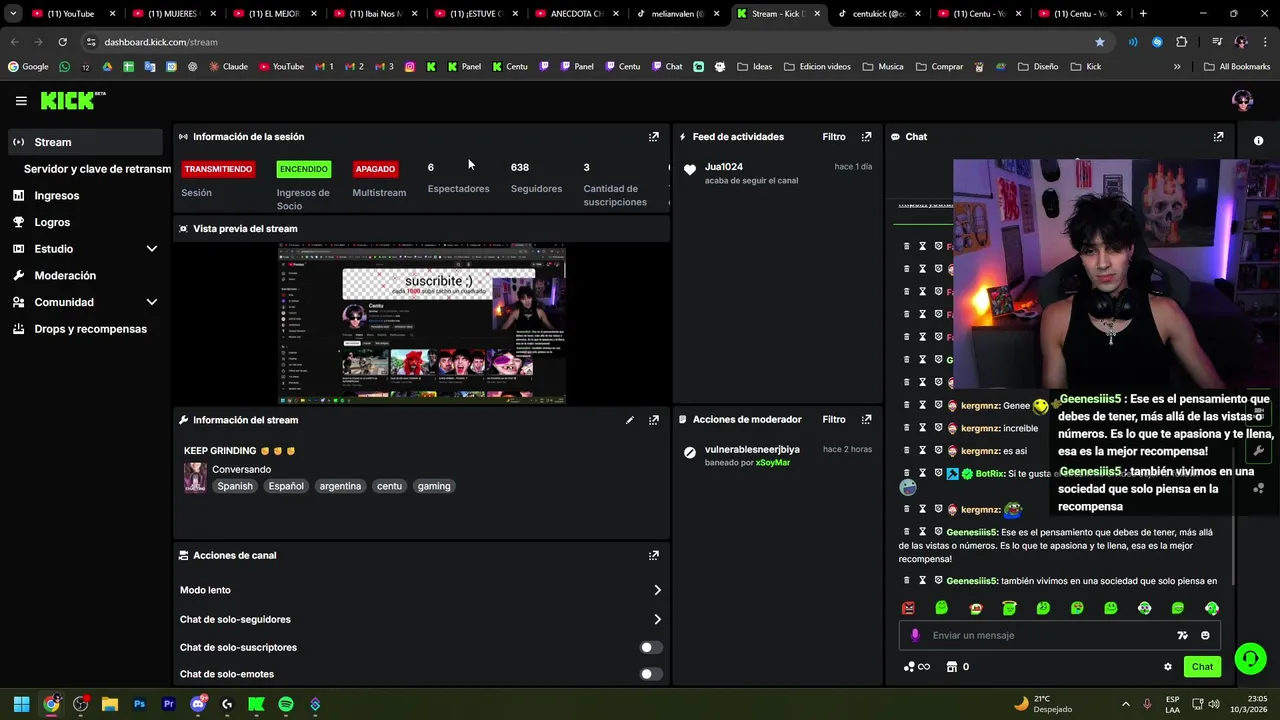
Task: Open Spotify from the taskbar
Action: (286, 704)
